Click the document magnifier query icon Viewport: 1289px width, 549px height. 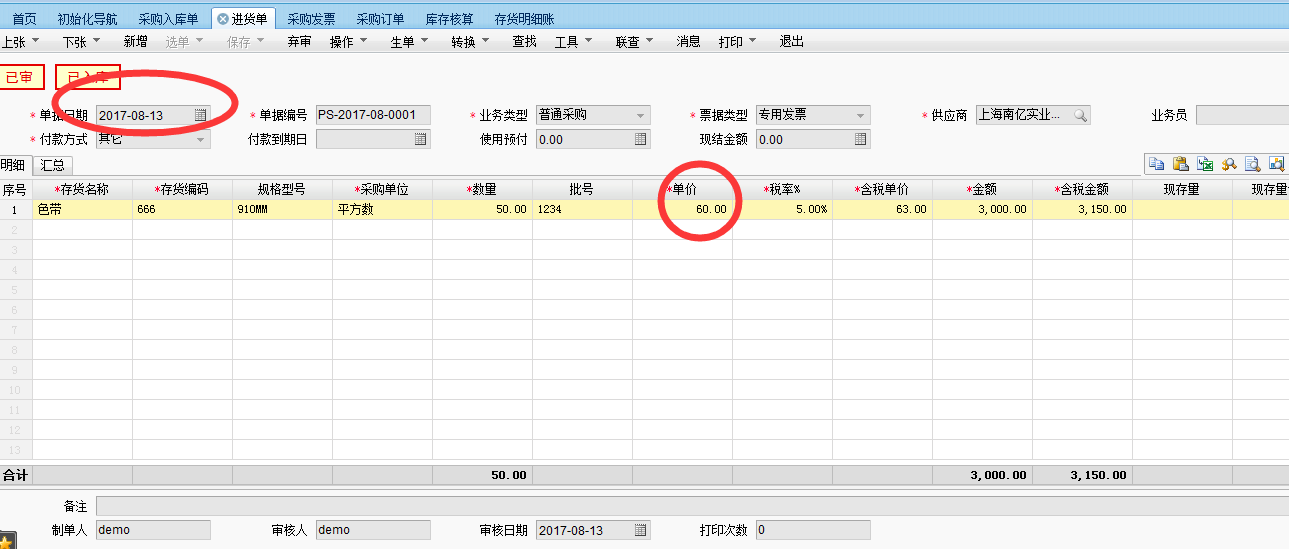(x=1252, y=165)
